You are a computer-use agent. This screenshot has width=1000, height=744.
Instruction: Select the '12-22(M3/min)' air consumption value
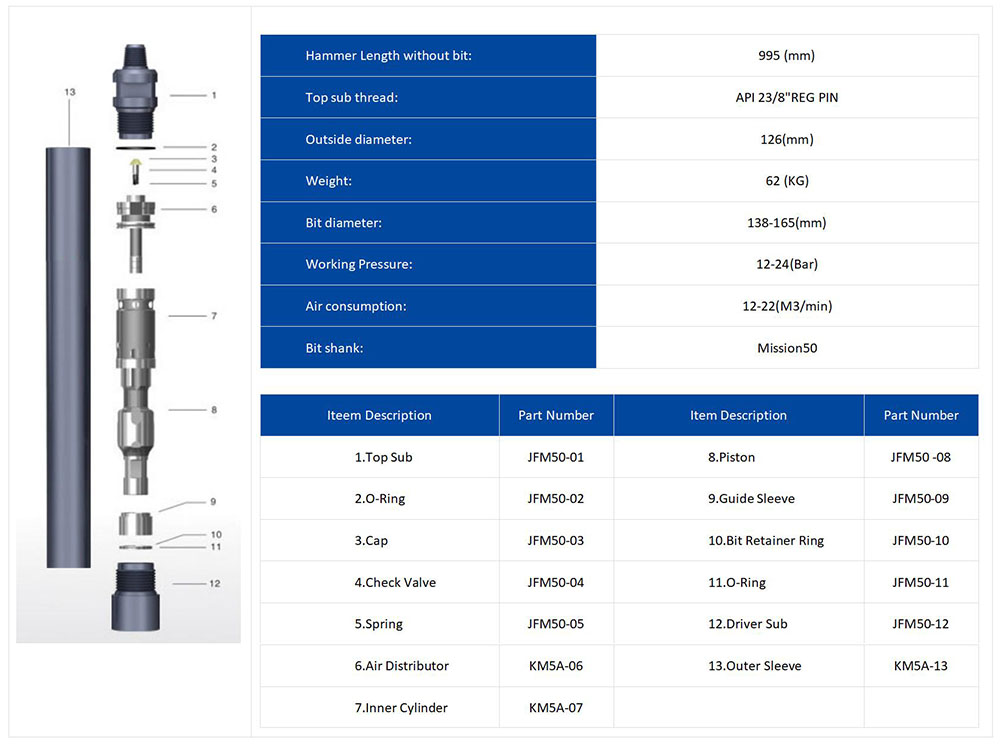786,307
